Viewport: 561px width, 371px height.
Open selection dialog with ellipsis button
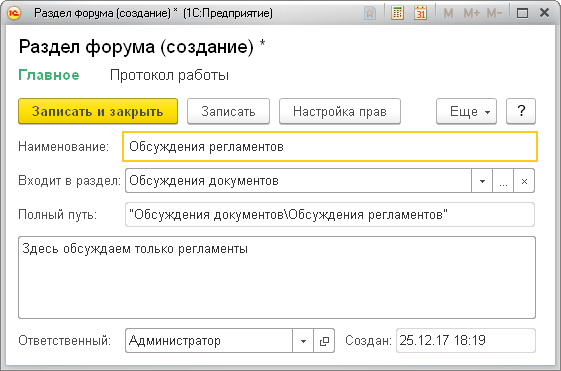click(503, 181)
